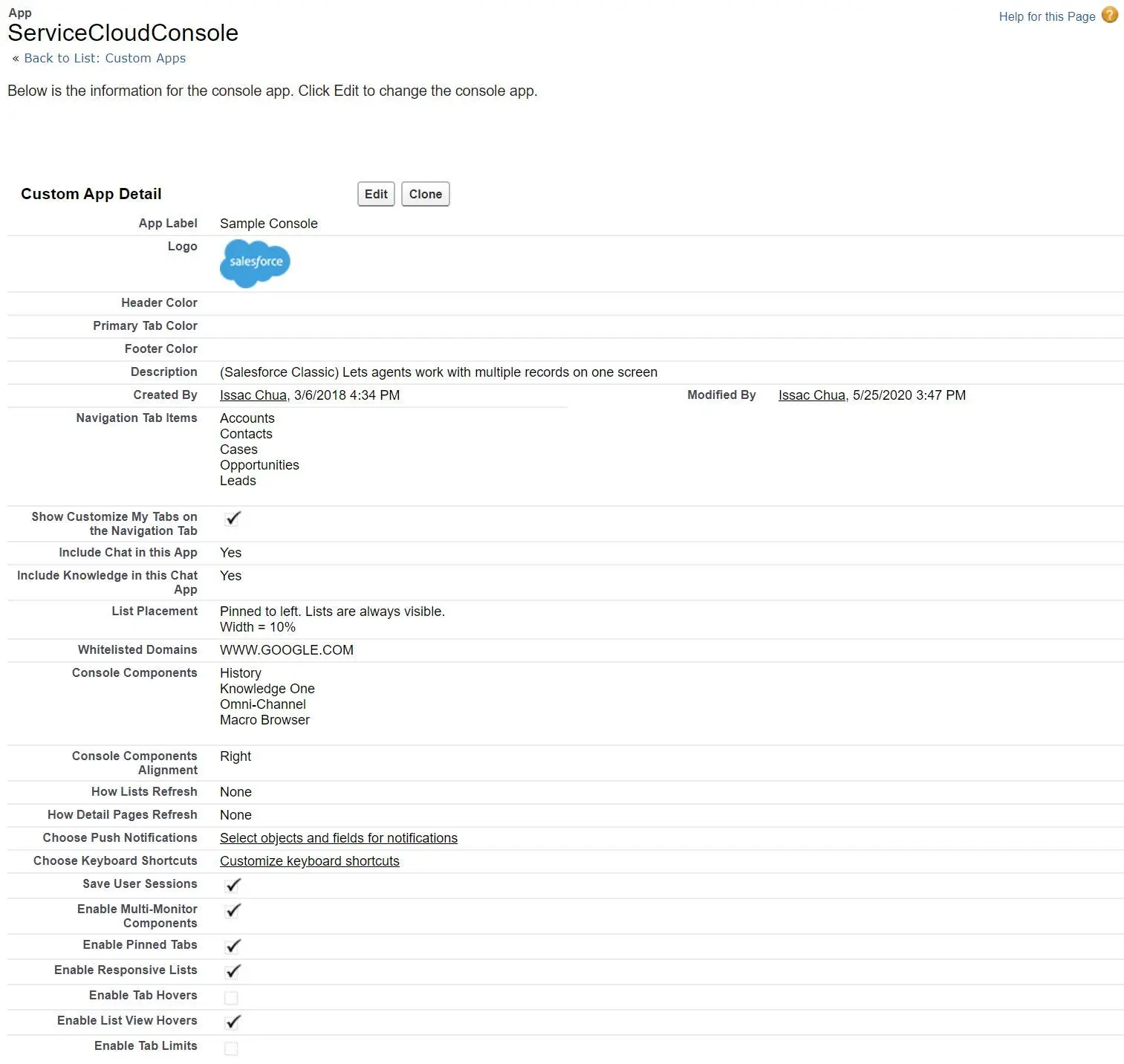The width and height of the screenshot is (1124, 1064).
Task: Open Customize keyboard shortcuts link
Action: [x=310, y=861]
